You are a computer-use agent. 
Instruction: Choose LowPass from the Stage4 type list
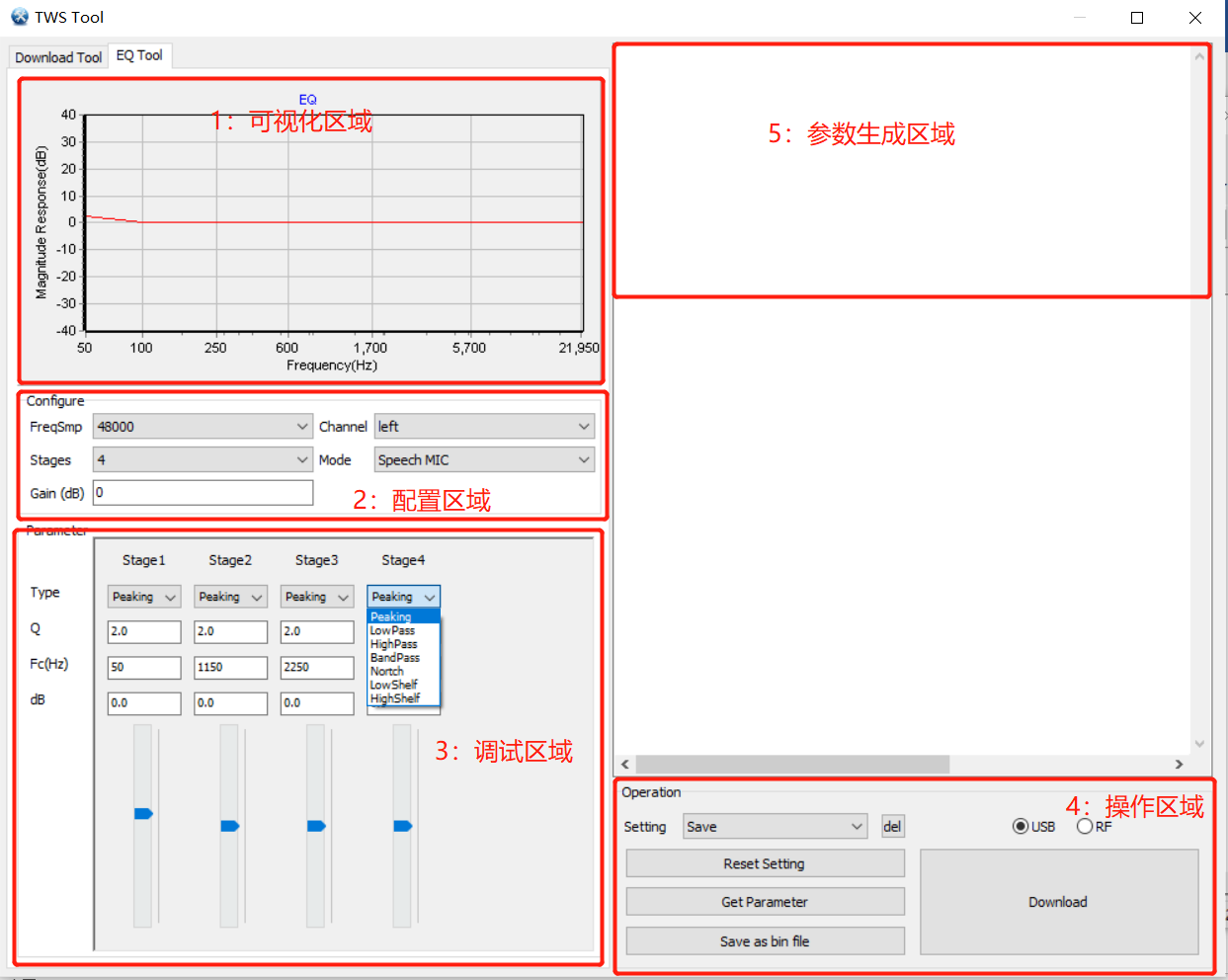(393, 630)
